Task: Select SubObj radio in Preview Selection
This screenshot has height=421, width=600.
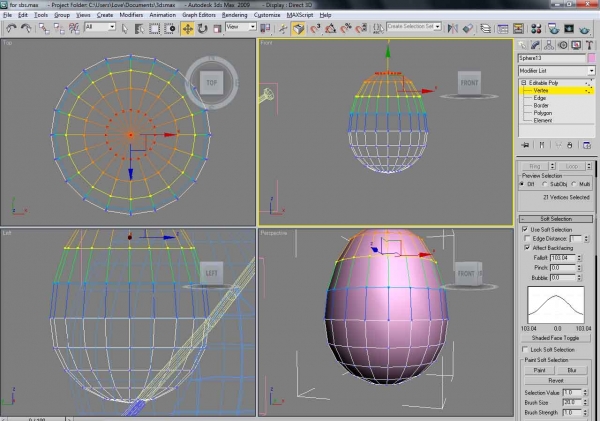Action: tap(545, 184)
